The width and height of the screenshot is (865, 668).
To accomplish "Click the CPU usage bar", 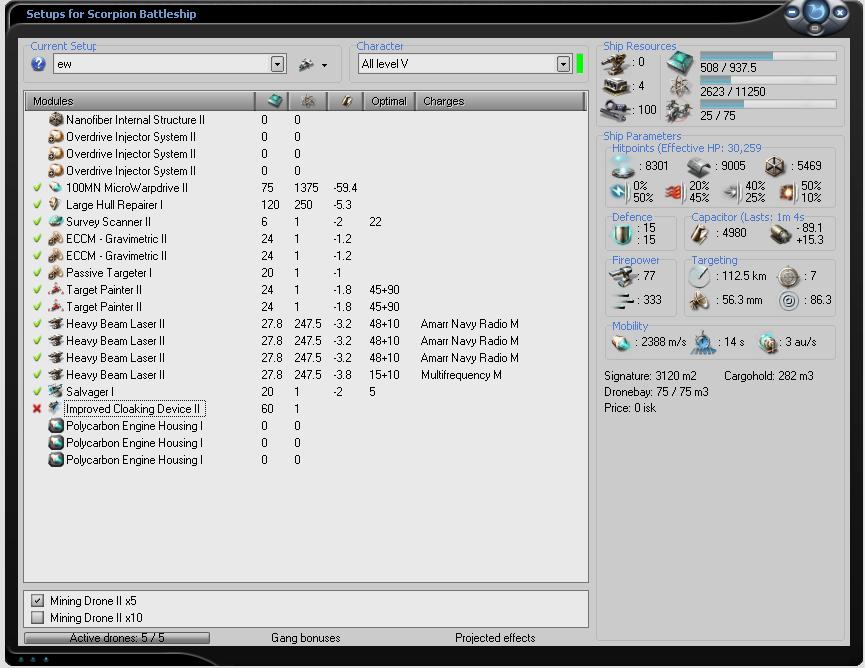I will coord(768,56).
